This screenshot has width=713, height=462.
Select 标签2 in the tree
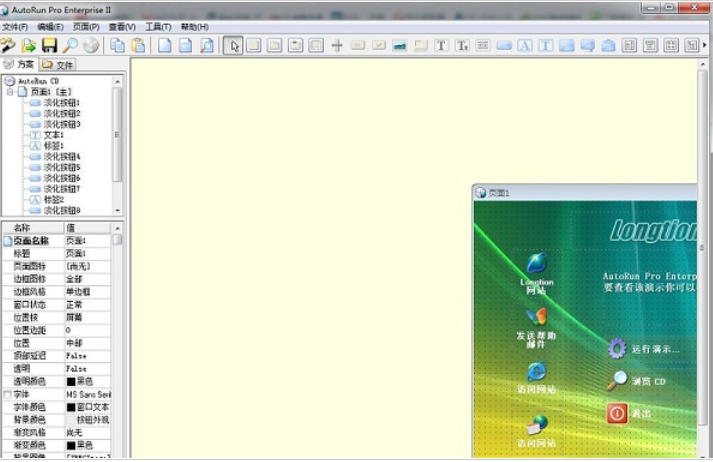54,200
